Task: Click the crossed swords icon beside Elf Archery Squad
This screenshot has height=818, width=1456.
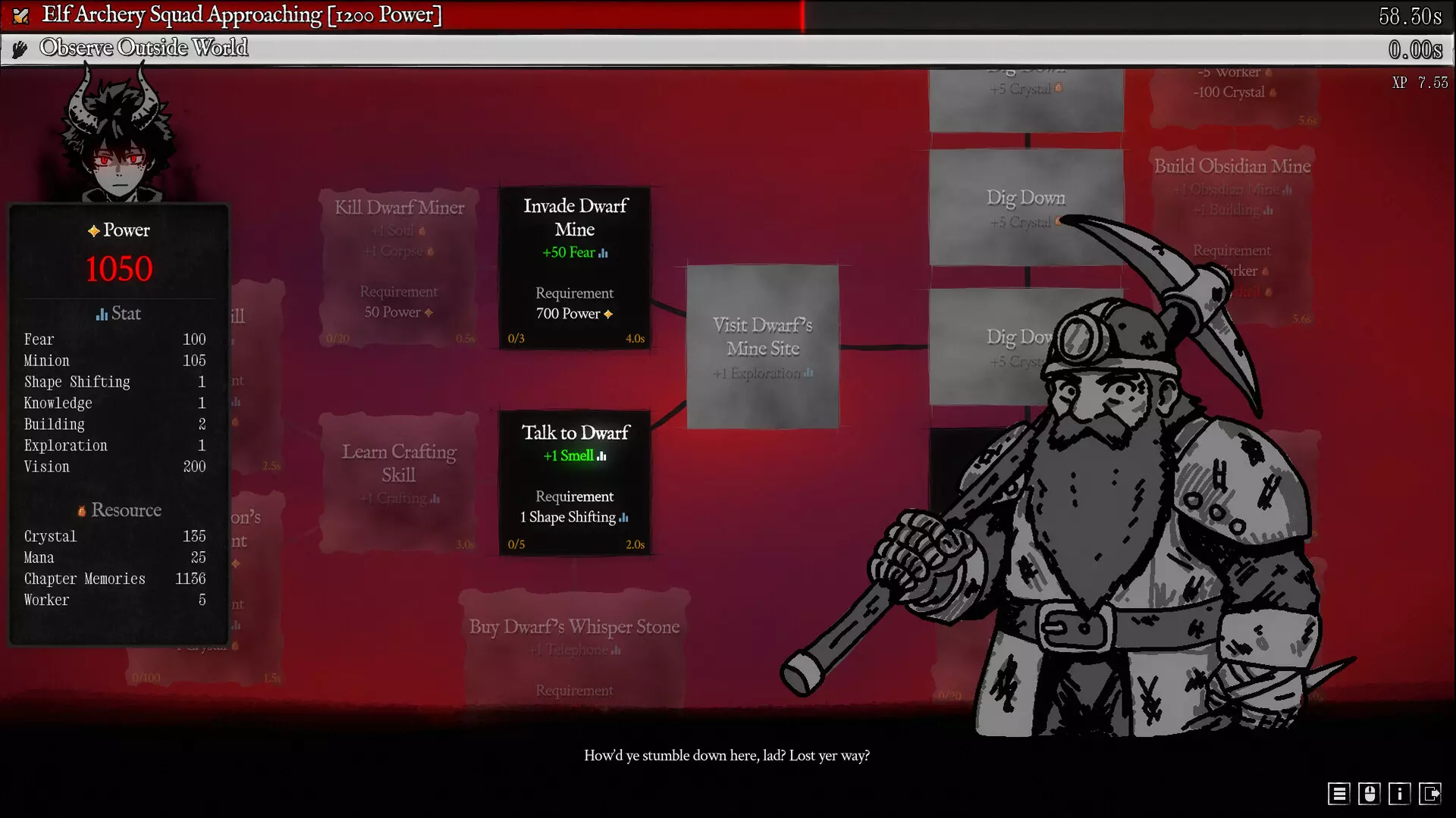Action: click(x=20, y=15)
